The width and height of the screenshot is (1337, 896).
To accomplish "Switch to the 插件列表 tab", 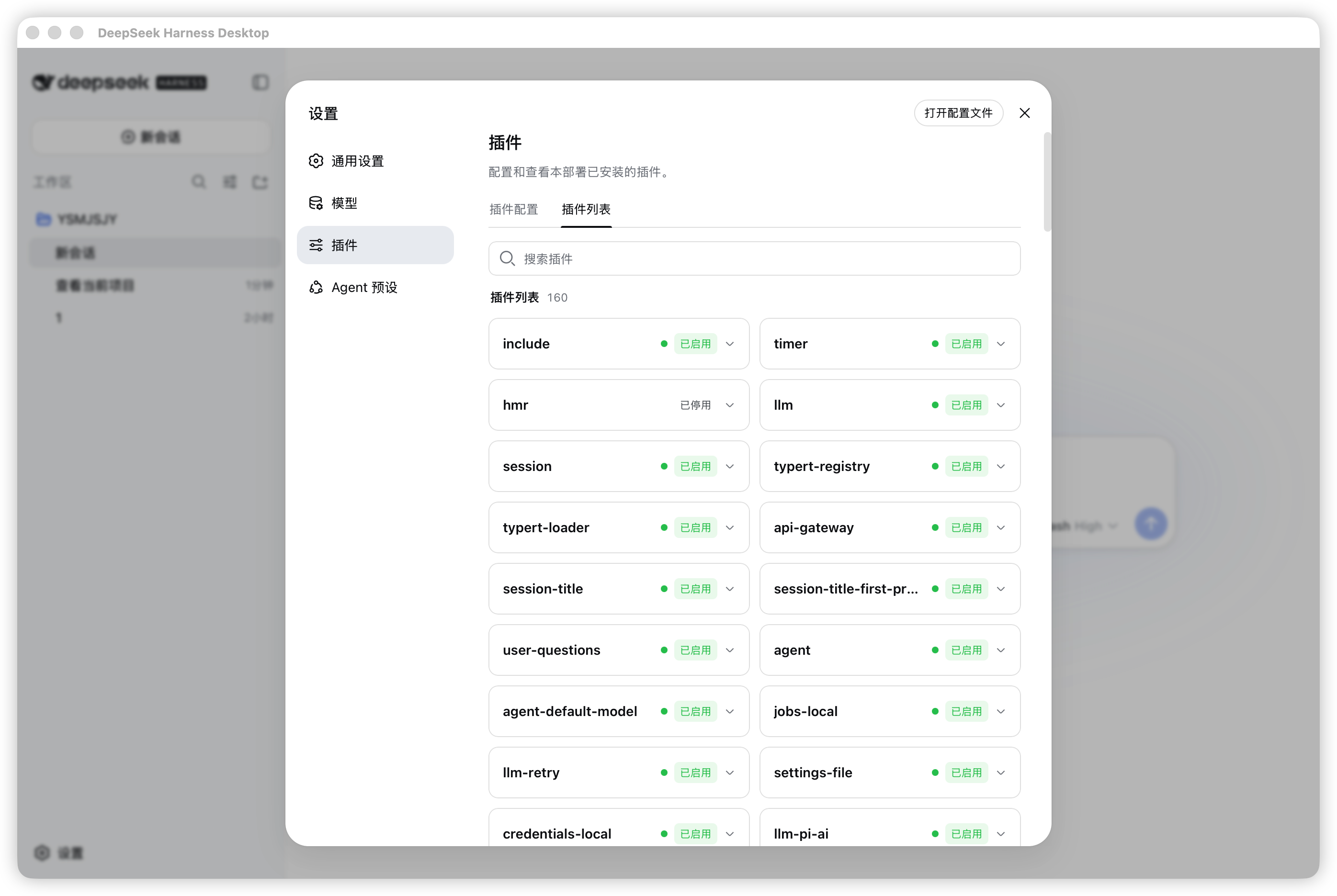I will coord(586,209).
